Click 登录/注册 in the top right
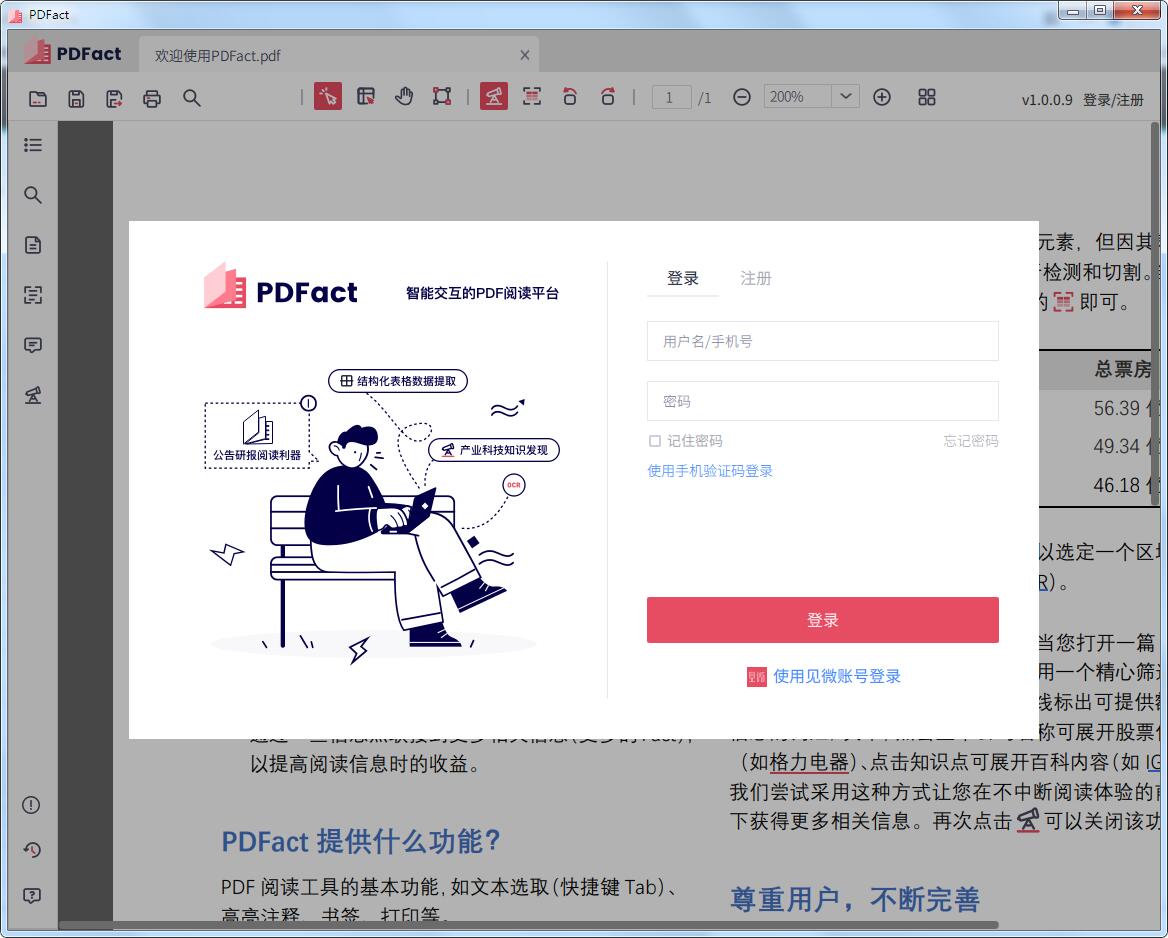This screenshot has width=1168, height=938. click(1113, 100)
